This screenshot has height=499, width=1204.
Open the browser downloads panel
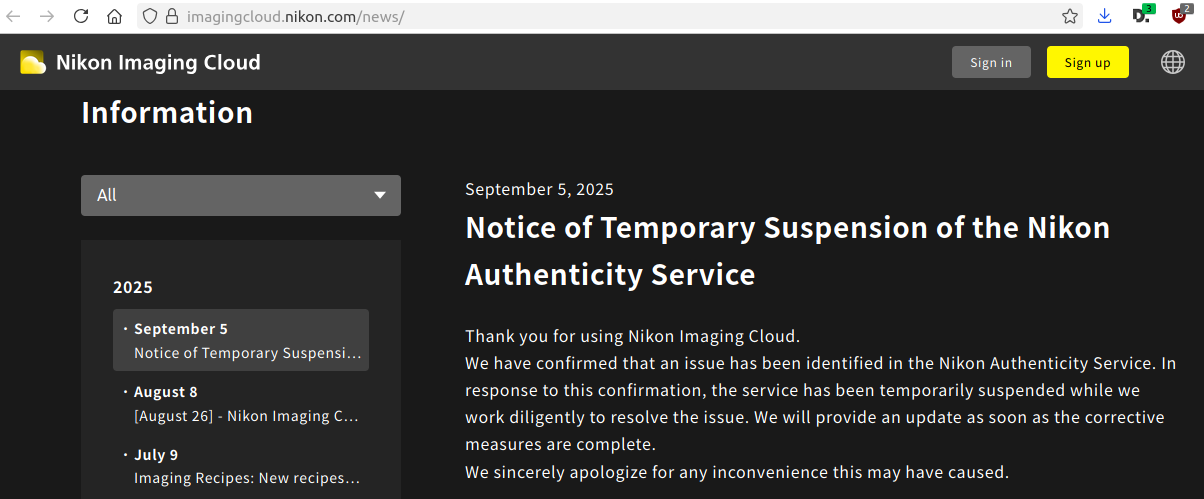coord(1105,16)
